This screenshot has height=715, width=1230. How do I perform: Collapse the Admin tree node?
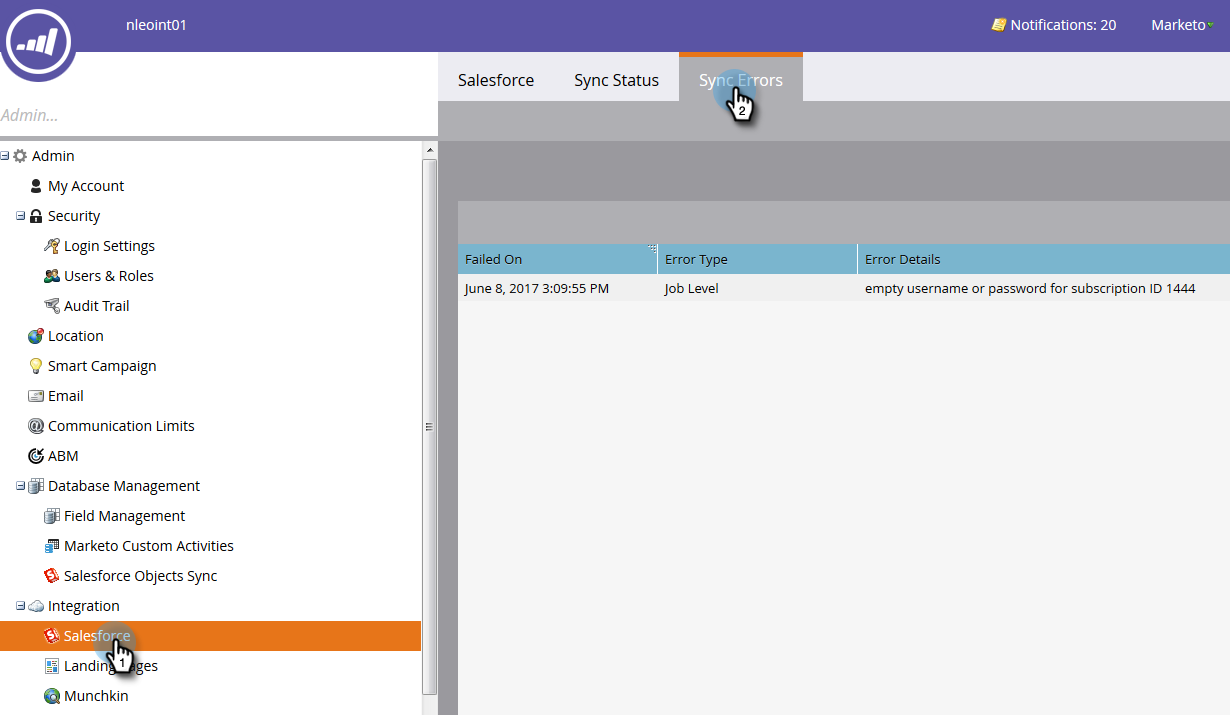coord(5,156)
